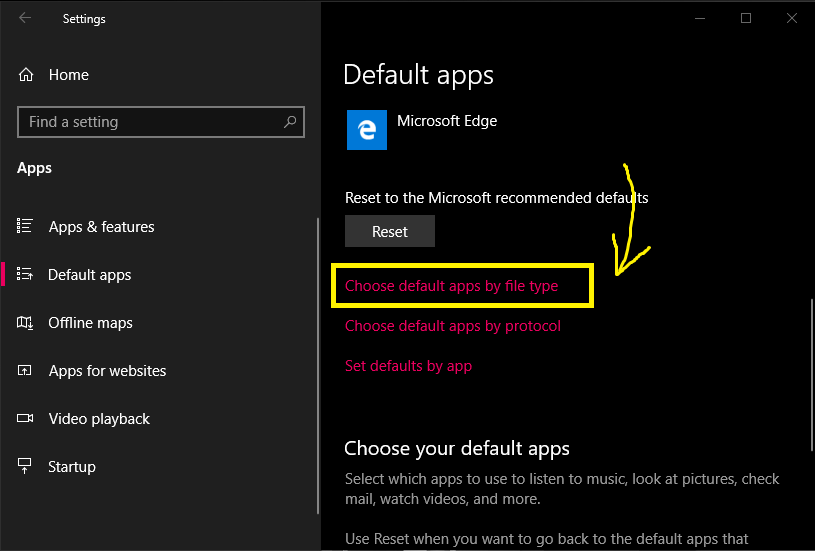Open Choose default apps by protocol
Screen dimensions: 815x551
click(453, 326)
